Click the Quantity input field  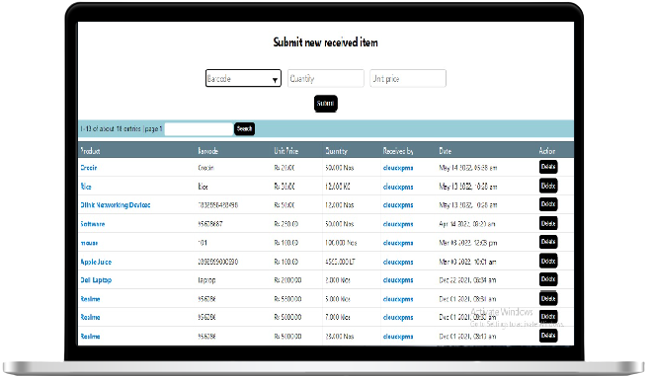point(326,78)
